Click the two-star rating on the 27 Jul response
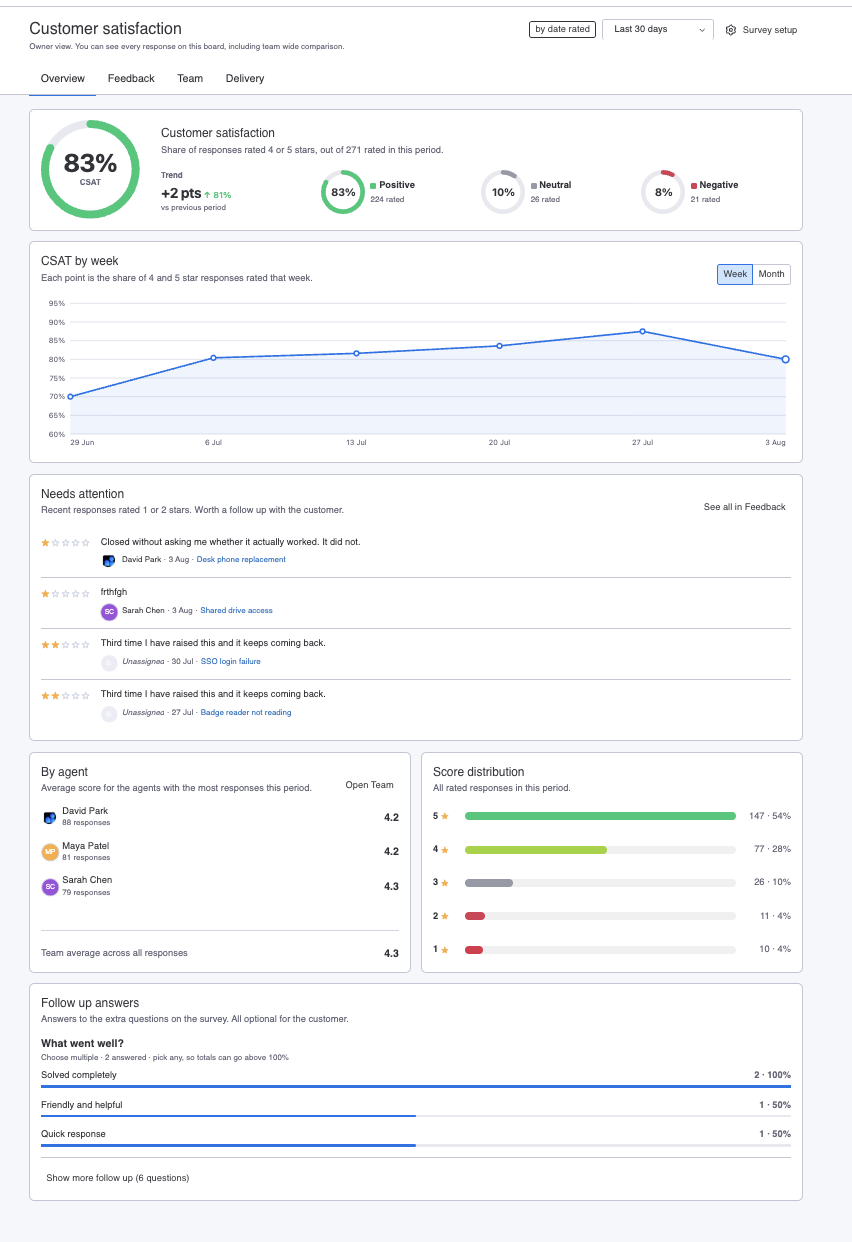This screenshot has width=852, height=1242. (65, 695)
